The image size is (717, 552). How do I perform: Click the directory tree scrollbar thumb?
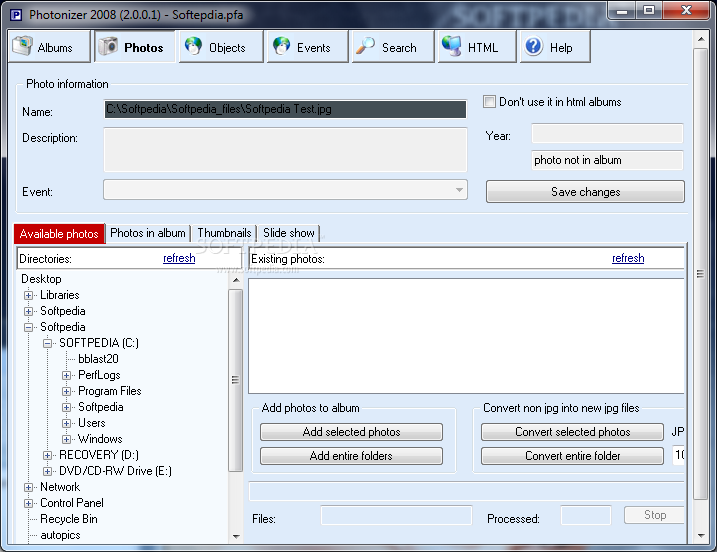pyautogui.click(x=235, y=380)
